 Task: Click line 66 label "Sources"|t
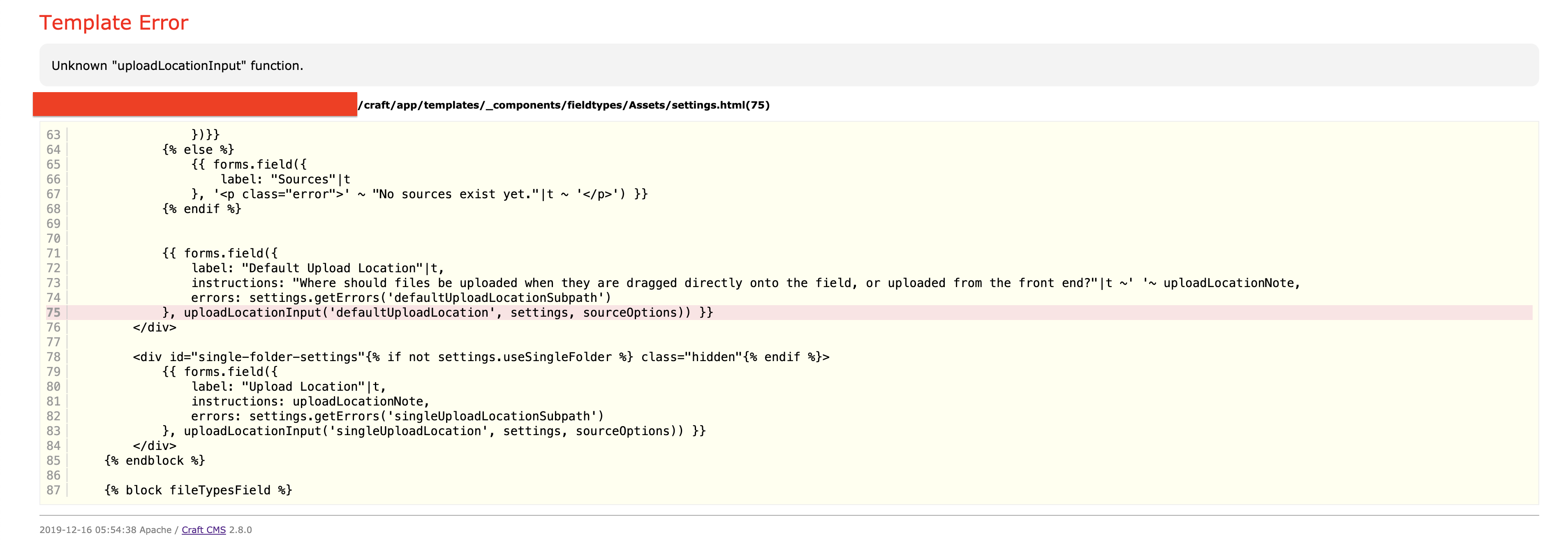point(285,179)
